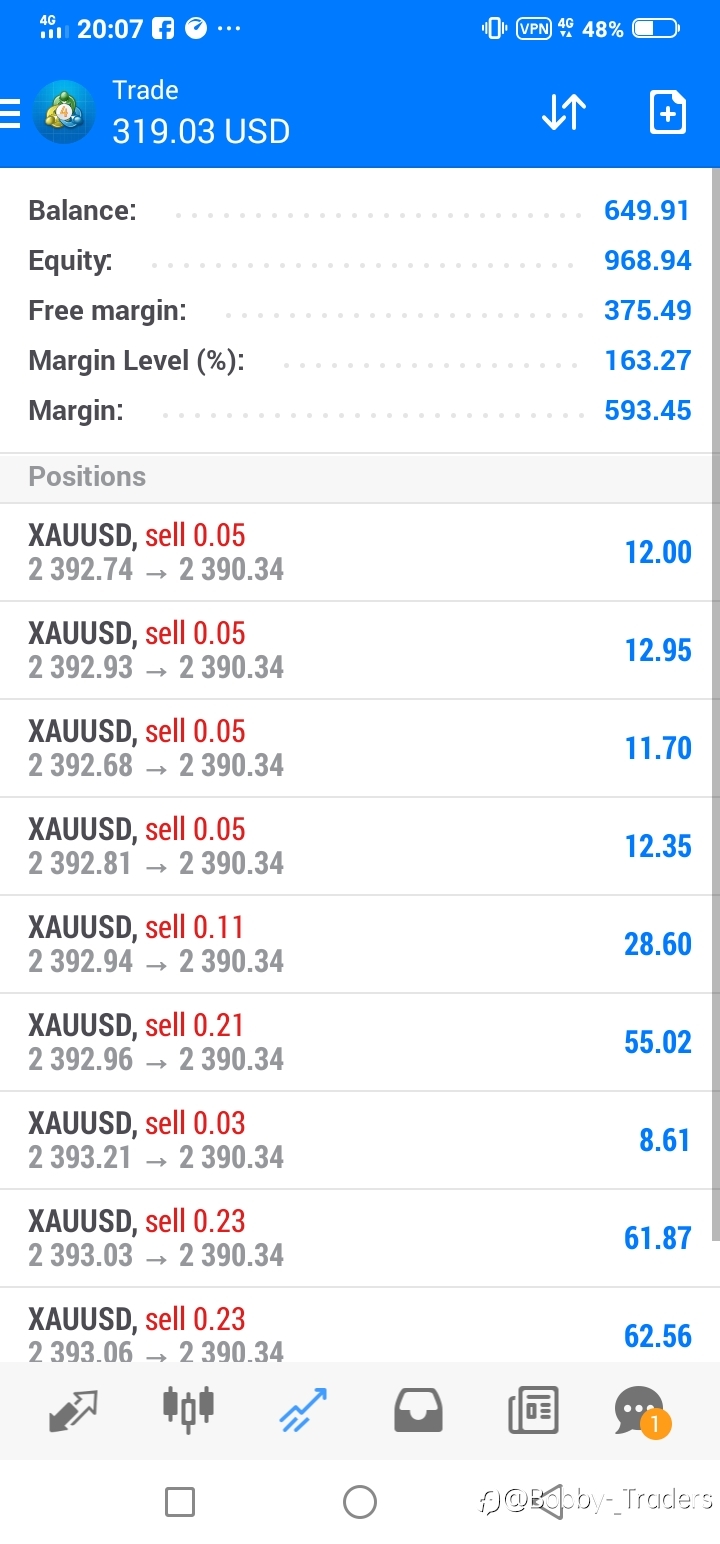
Task: Tap the position opened at 2 393.03
Action: coord(360,1238)
